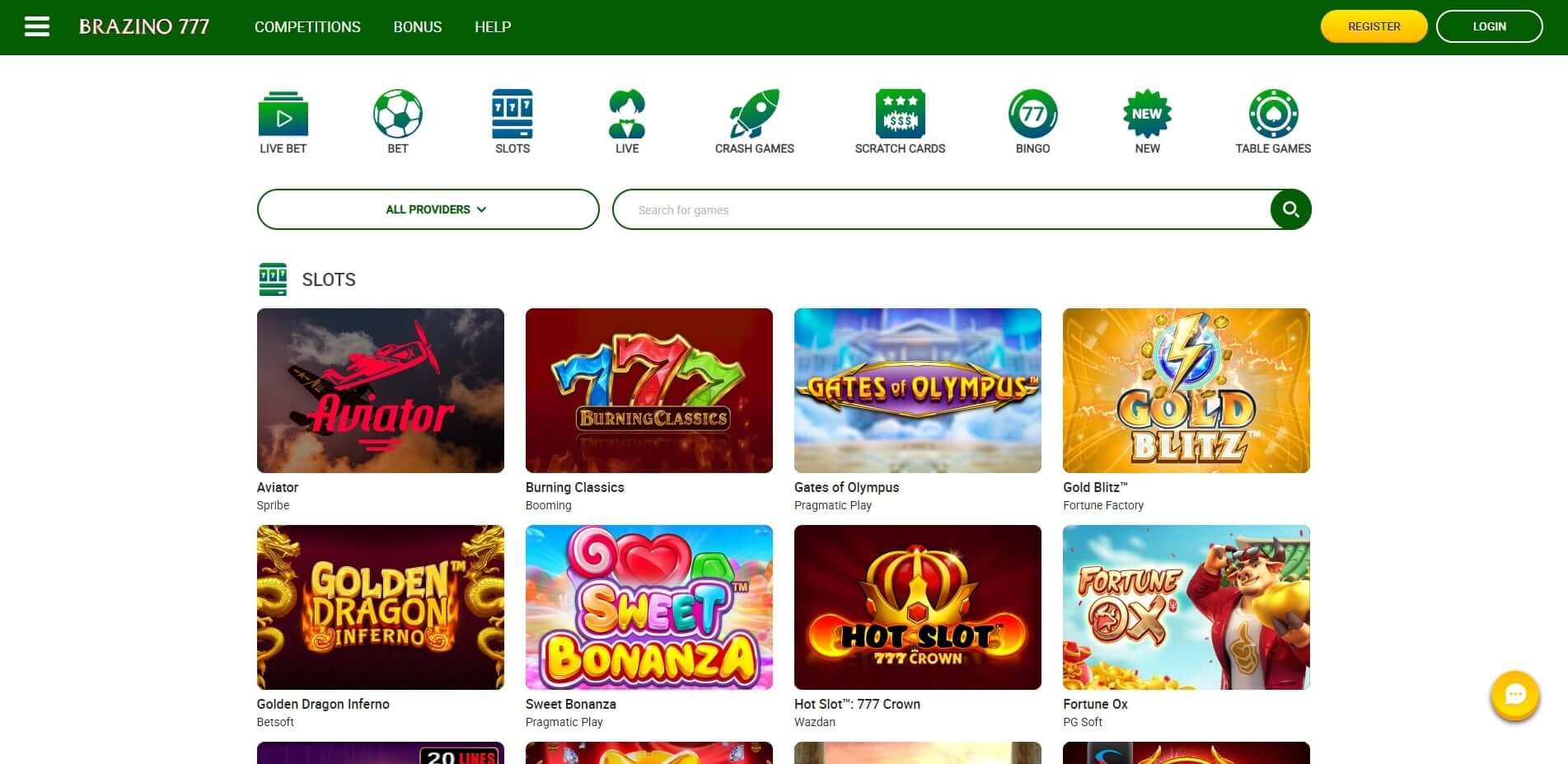This screenshot has width=1568, height=764.
Task: Click the BINGO 77 ball icon
Action: (1032, 115)
